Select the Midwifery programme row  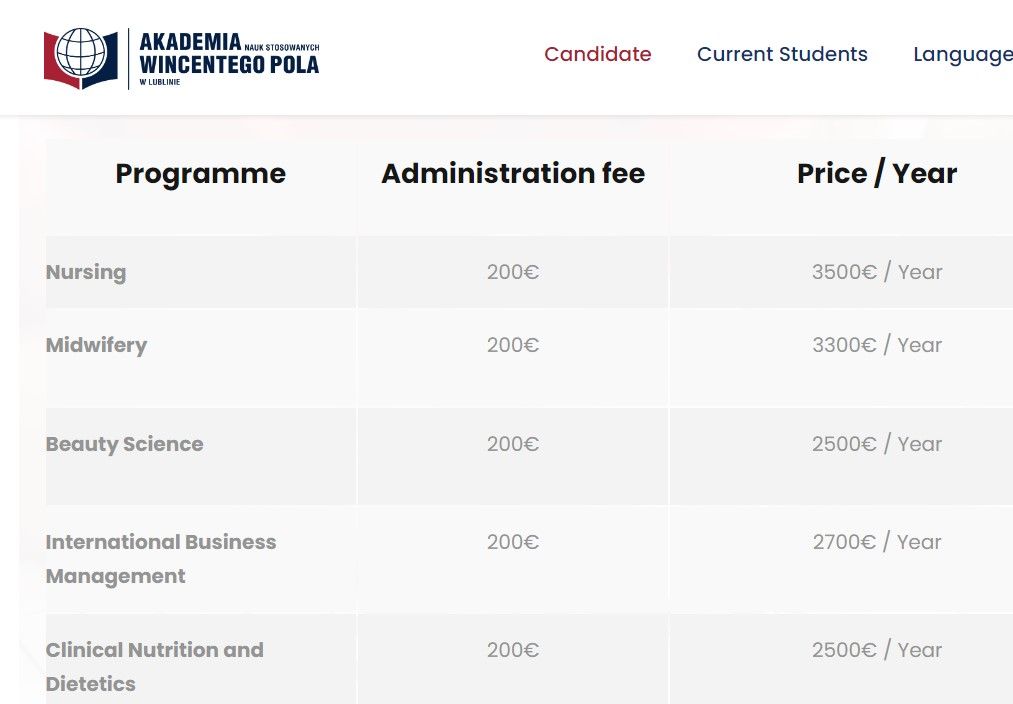click(x=96, y=345)
